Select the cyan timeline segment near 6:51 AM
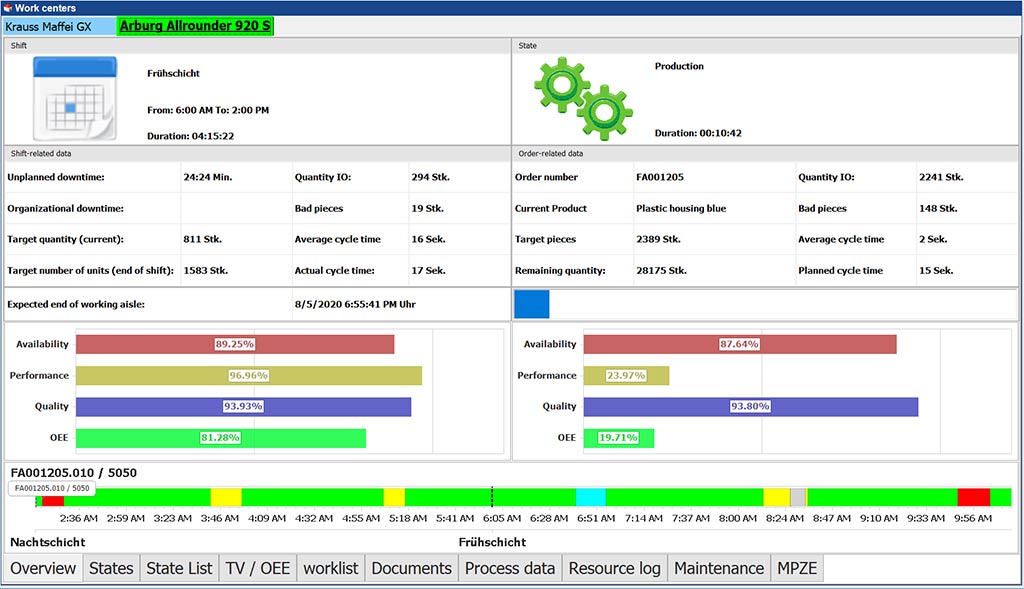The height and width of the screenshot is (589, 1024). click(x=591, y=497)
